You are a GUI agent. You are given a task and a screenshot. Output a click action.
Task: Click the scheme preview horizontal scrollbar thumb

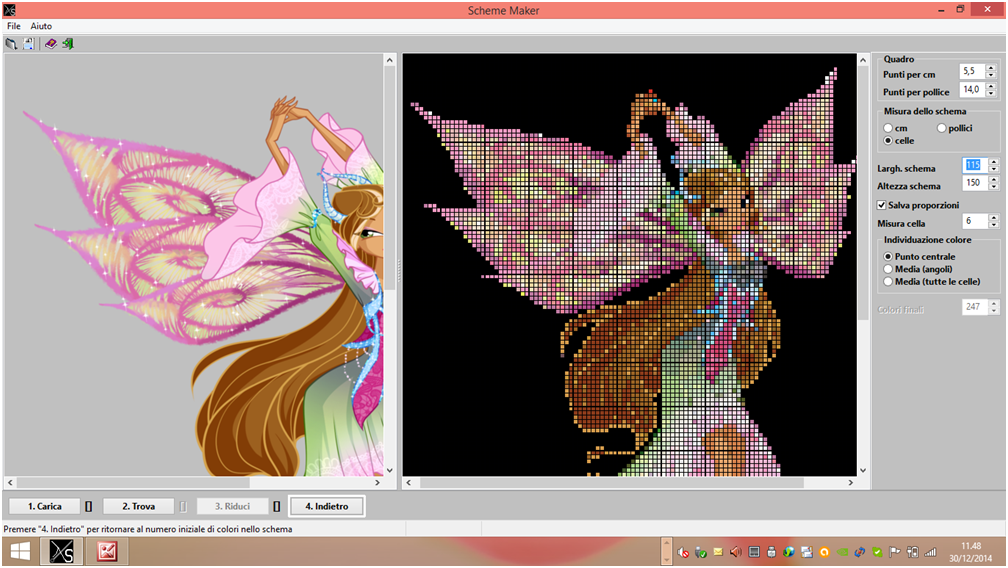tap(611, 483)
